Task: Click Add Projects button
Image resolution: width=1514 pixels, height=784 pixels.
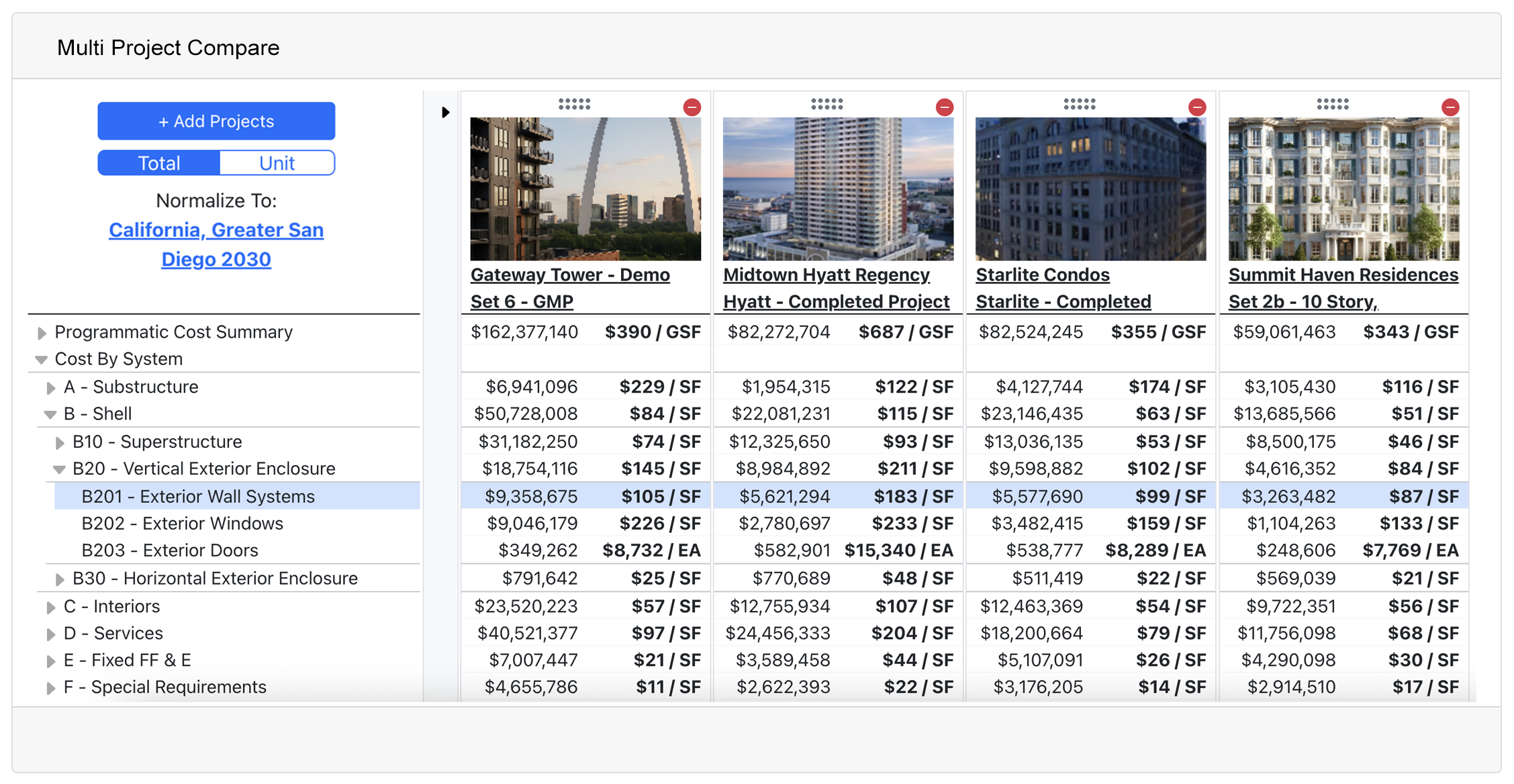Action: pos(216,121)
